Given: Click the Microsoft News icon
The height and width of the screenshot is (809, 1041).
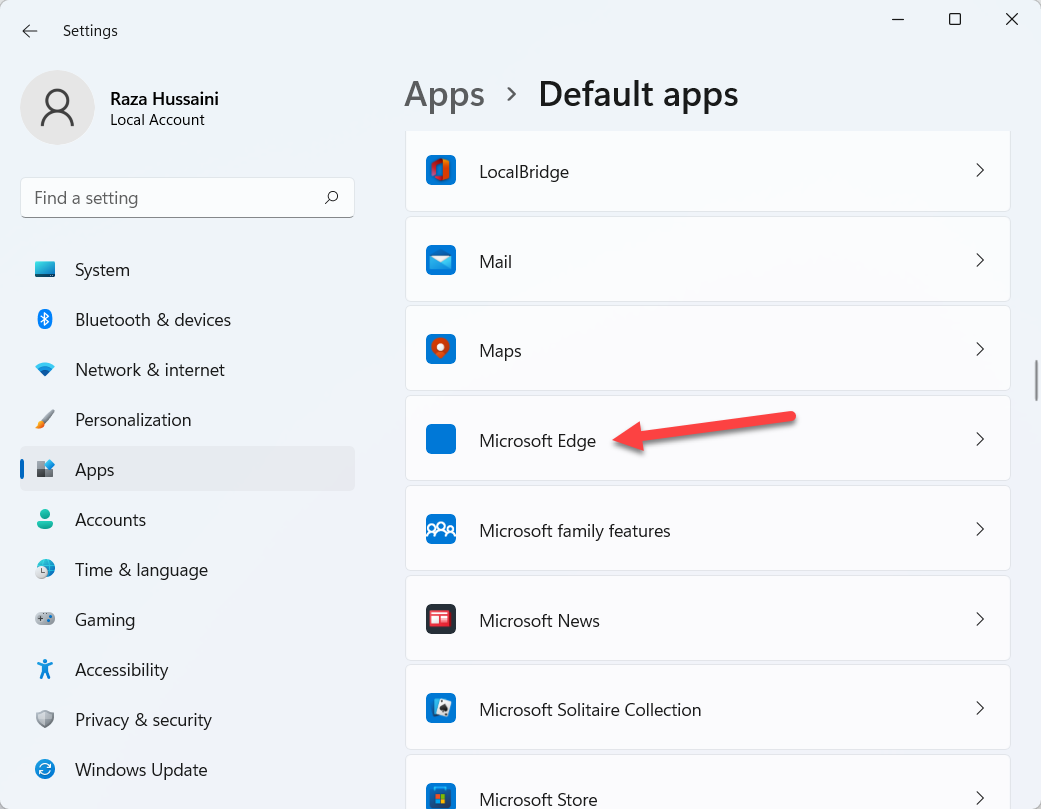Looking at the screenshot, I should tap(441, 620).
